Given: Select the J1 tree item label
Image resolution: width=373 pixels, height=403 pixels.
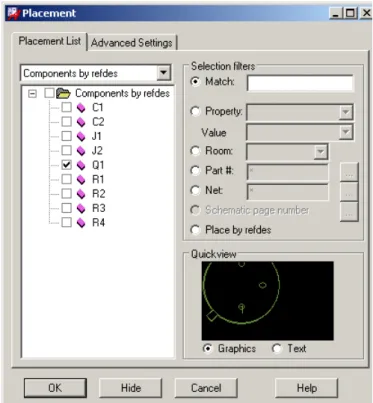Looking at the screenshot, I should [x=97, y=136].
